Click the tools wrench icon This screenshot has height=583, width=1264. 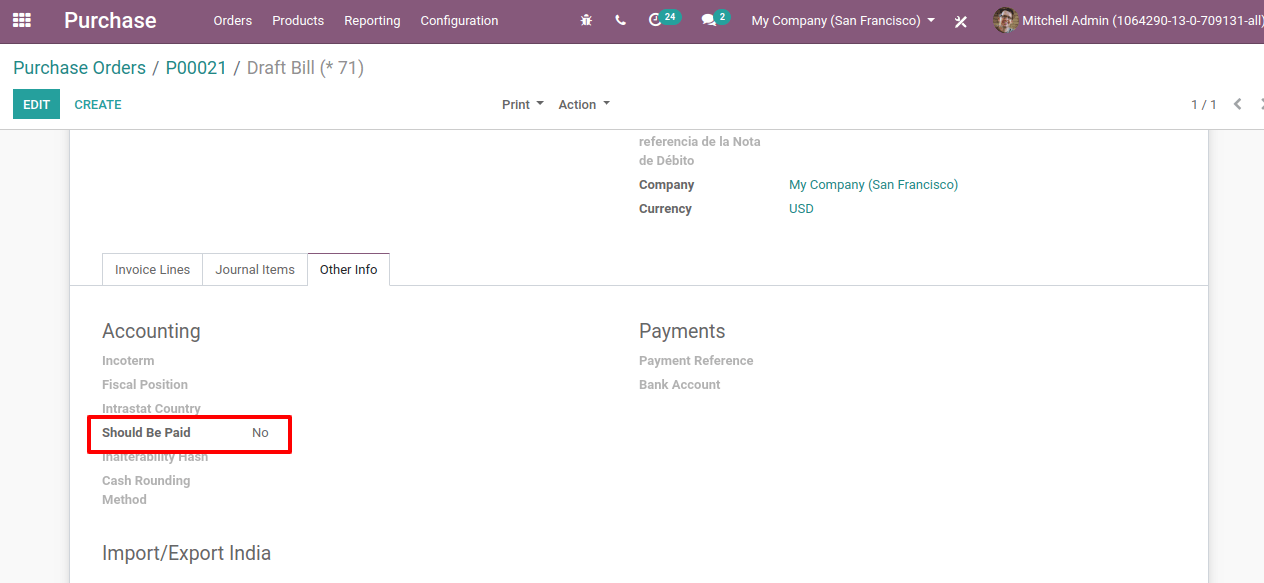coord(961,21)
